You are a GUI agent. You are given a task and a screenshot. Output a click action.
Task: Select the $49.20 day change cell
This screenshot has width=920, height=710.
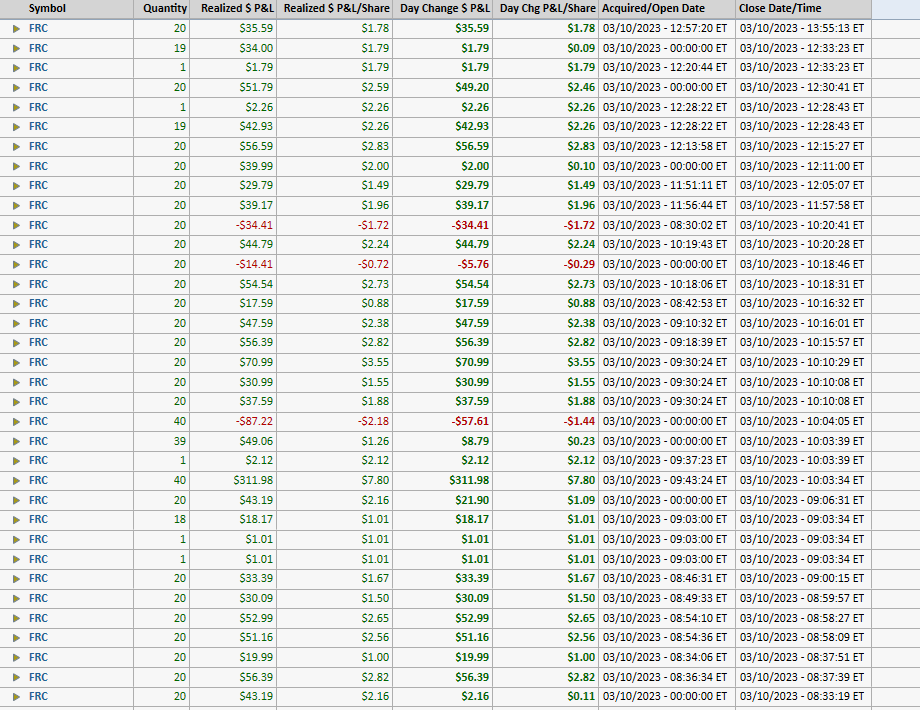(442, 87)
